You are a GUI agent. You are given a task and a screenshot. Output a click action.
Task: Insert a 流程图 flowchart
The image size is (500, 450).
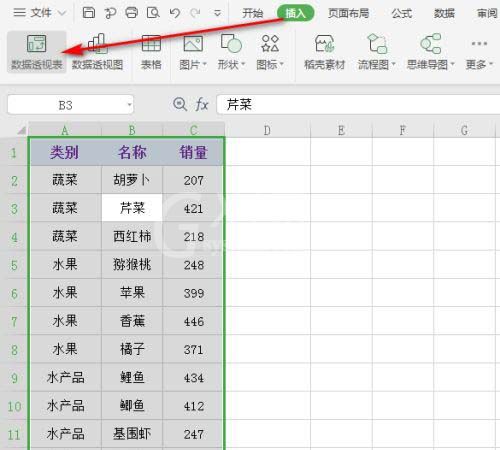click(376, 52)
